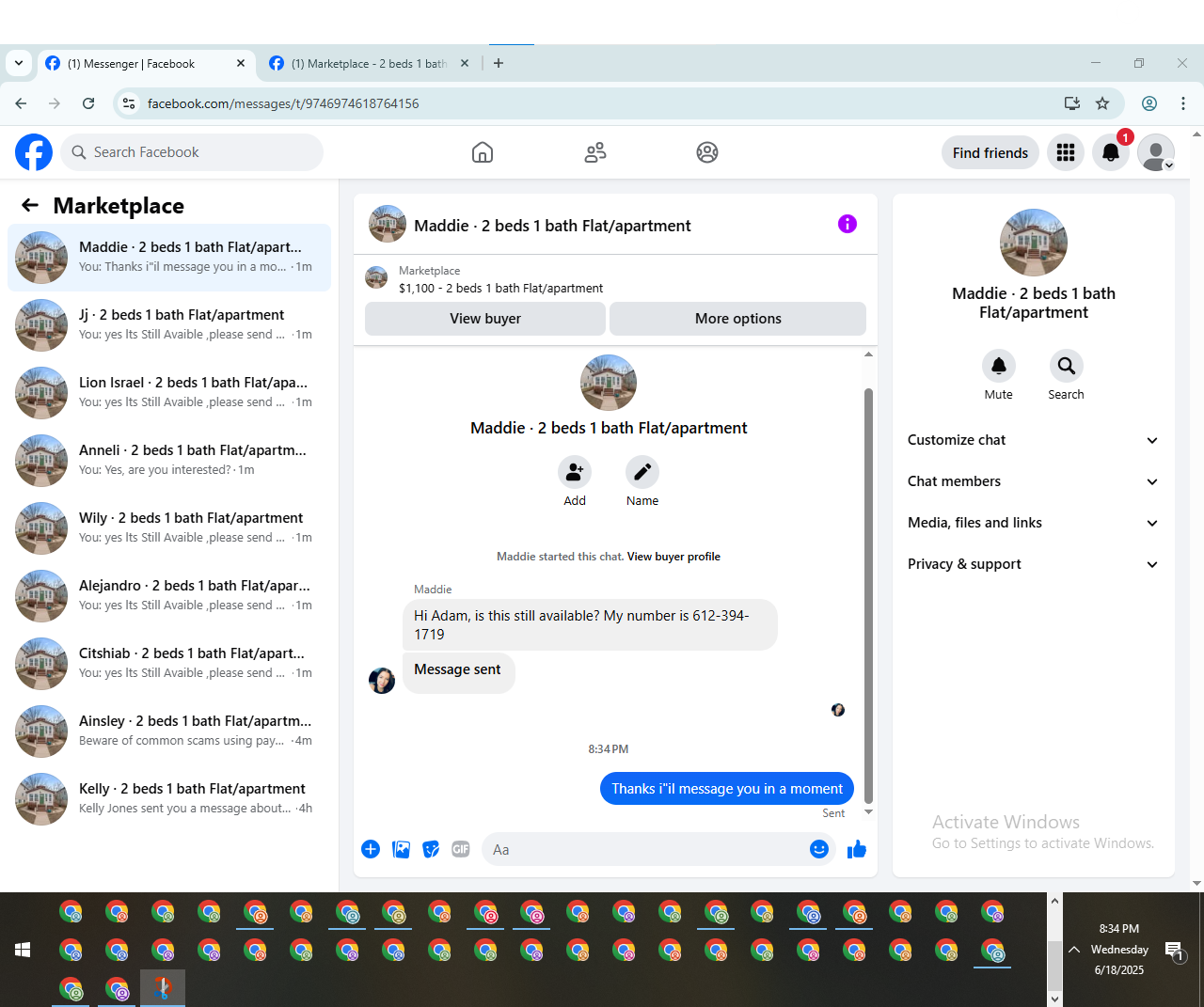Open the emoji picker
1204x1007 pixels.
click(819, 850)
